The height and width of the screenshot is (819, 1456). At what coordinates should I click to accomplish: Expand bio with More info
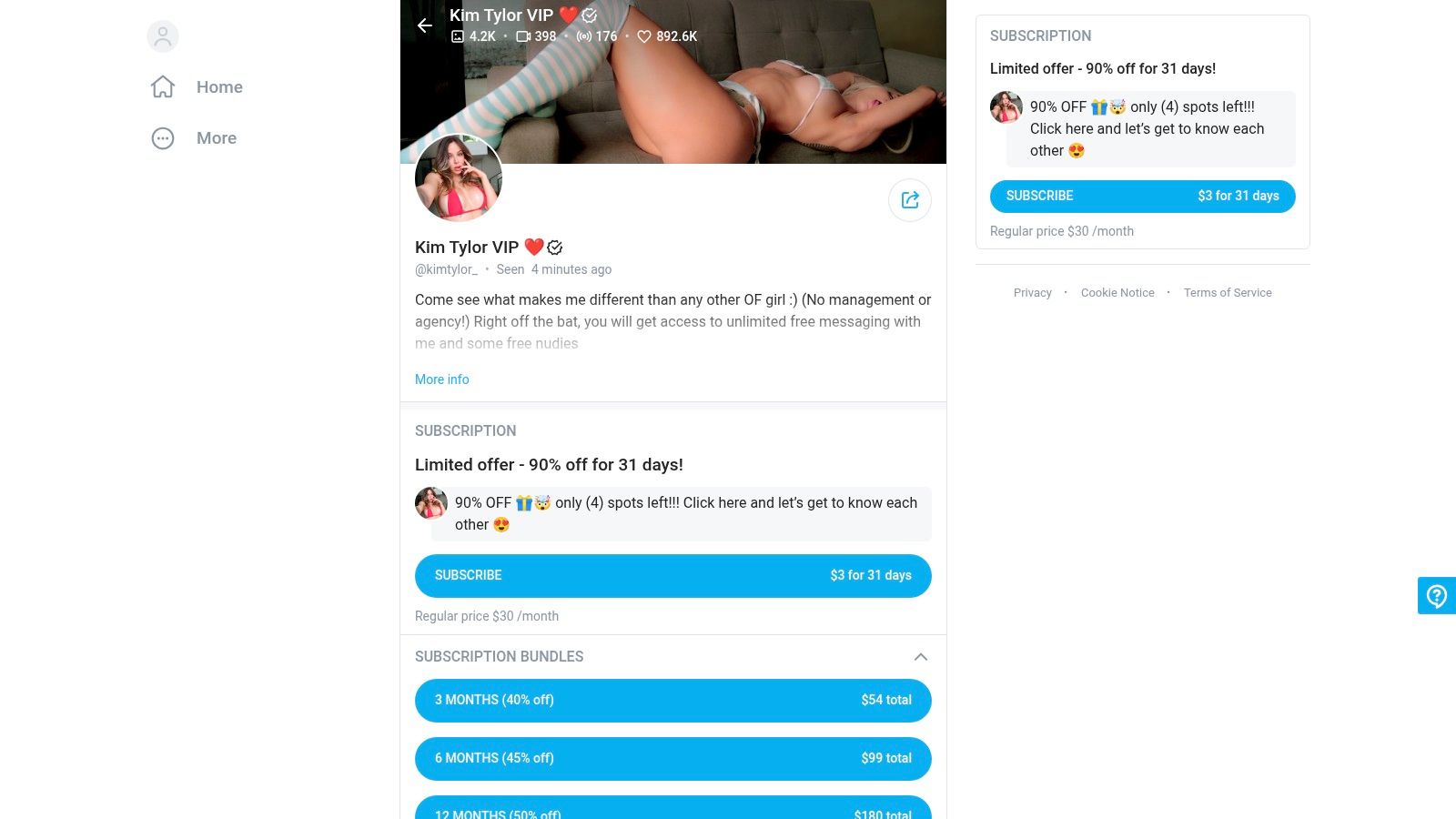(x=442, y=379)
